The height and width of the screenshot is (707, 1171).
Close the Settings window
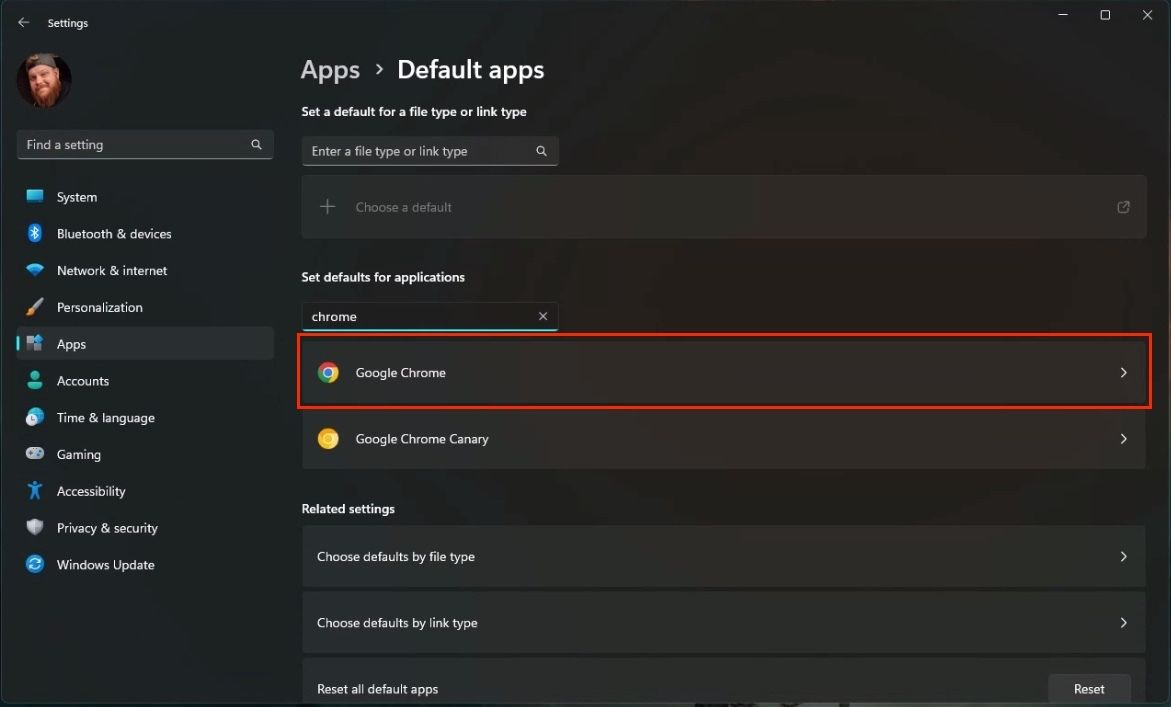(x=1147, y=15)
